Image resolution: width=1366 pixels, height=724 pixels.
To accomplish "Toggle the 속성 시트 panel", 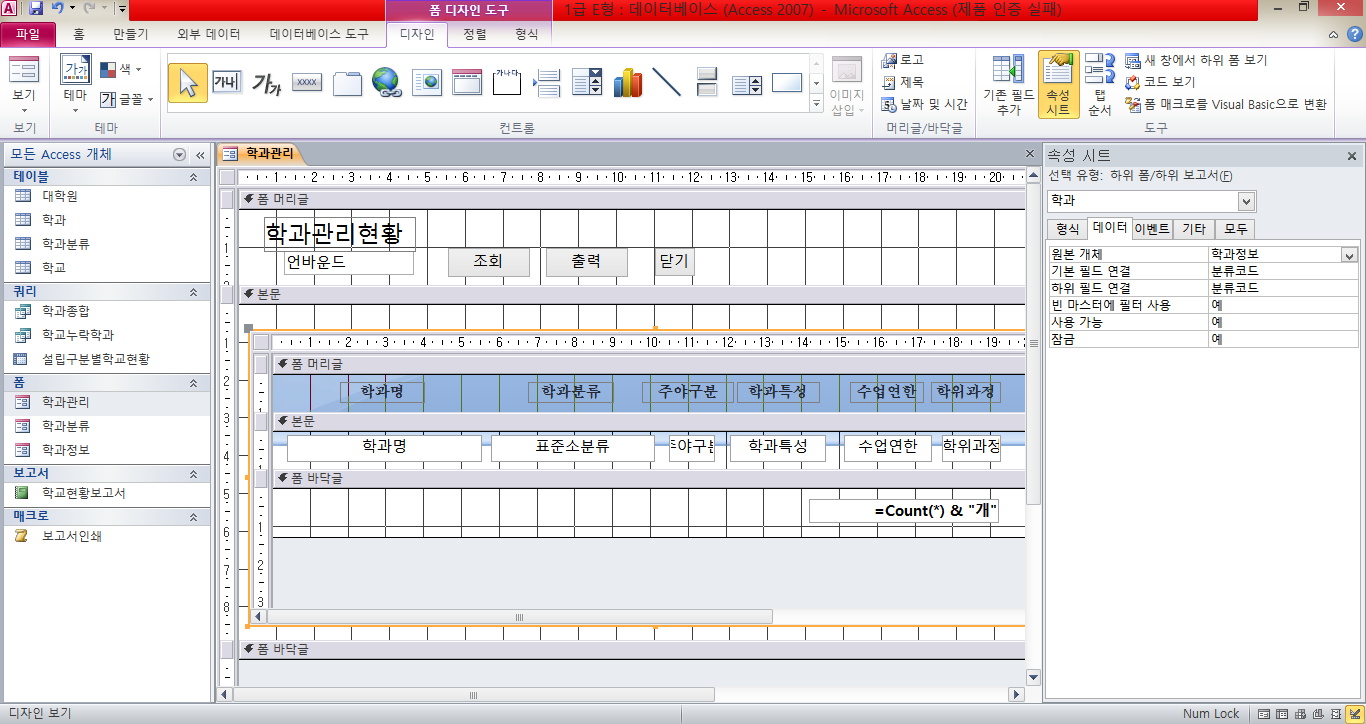I will [1058, 85].
